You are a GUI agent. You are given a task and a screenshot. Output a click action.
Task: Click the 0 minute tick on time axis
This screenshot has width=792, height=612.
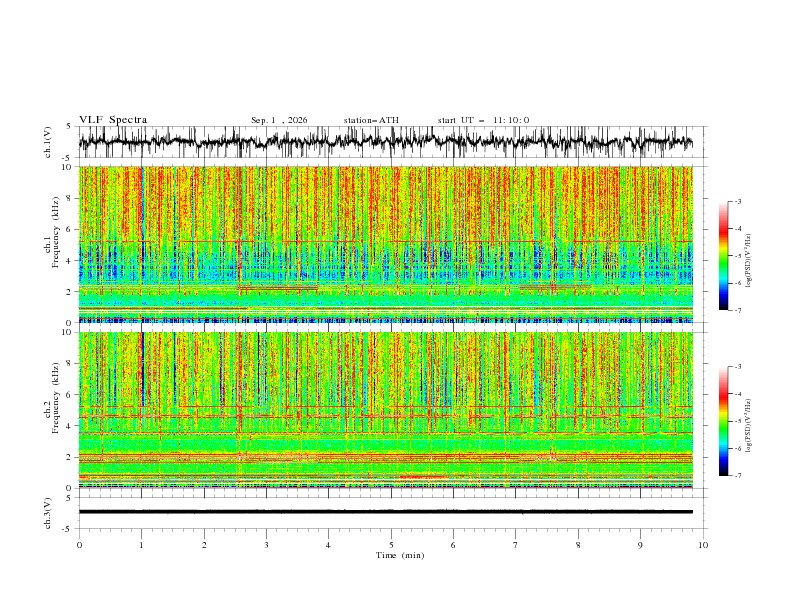point(79,545)
